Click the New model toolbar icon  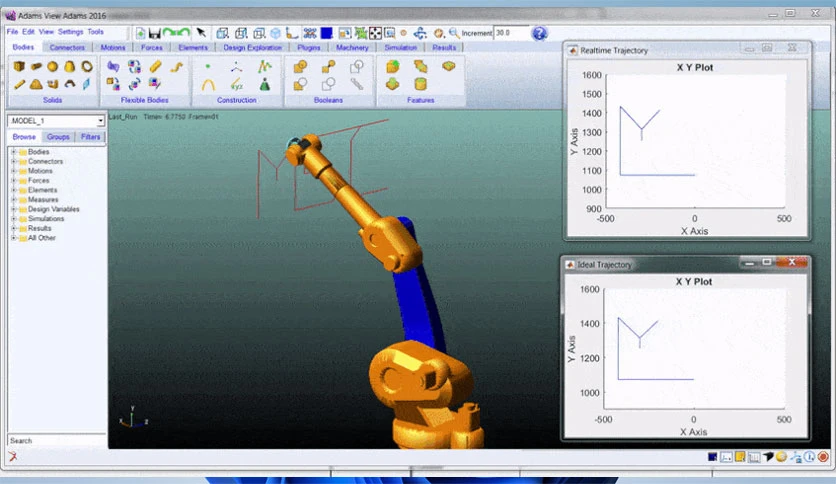pos(140,34)
